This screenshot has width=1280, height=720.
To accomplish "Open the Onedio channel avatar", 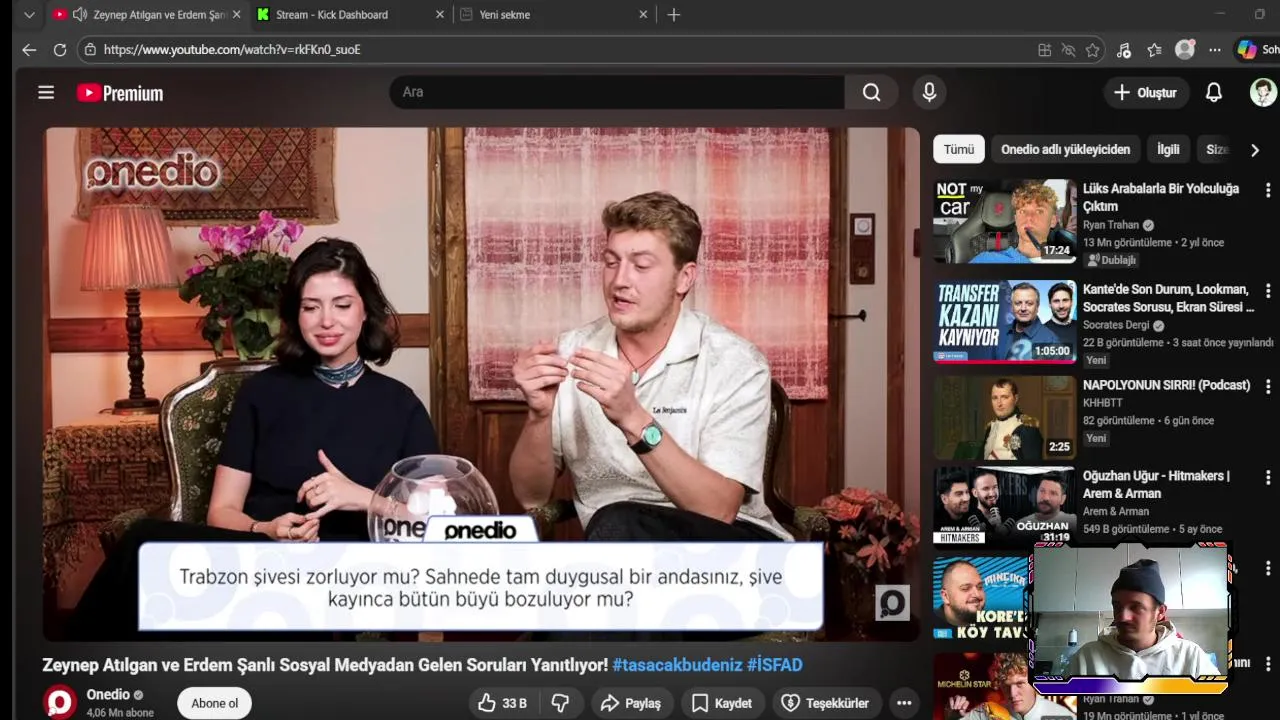I will pyautogui.click(x=60, y=702).
